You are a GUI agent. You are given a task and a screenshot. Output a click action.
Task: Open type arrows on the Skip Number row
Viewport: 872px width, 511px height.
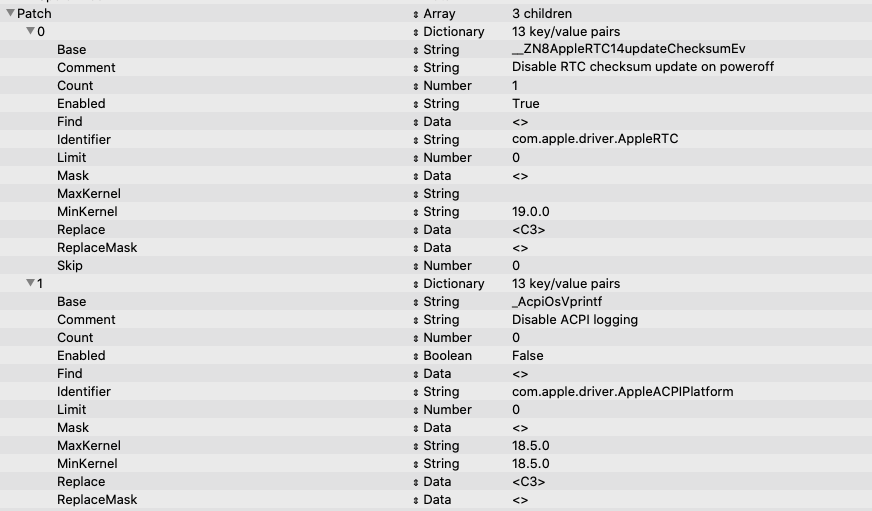pos(415,266)
